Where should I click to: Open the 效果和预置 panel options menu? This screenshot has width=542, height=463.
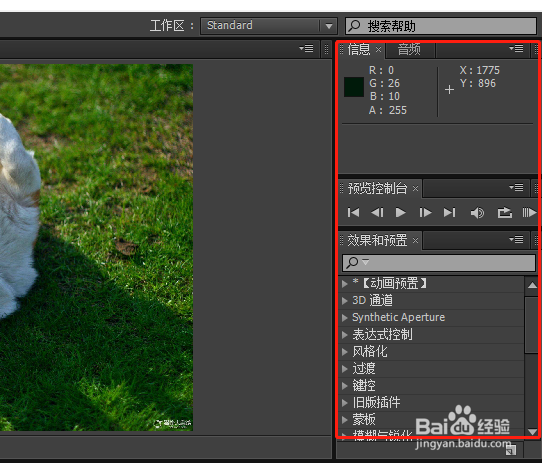pyautogui.click(x=516, y=239)
